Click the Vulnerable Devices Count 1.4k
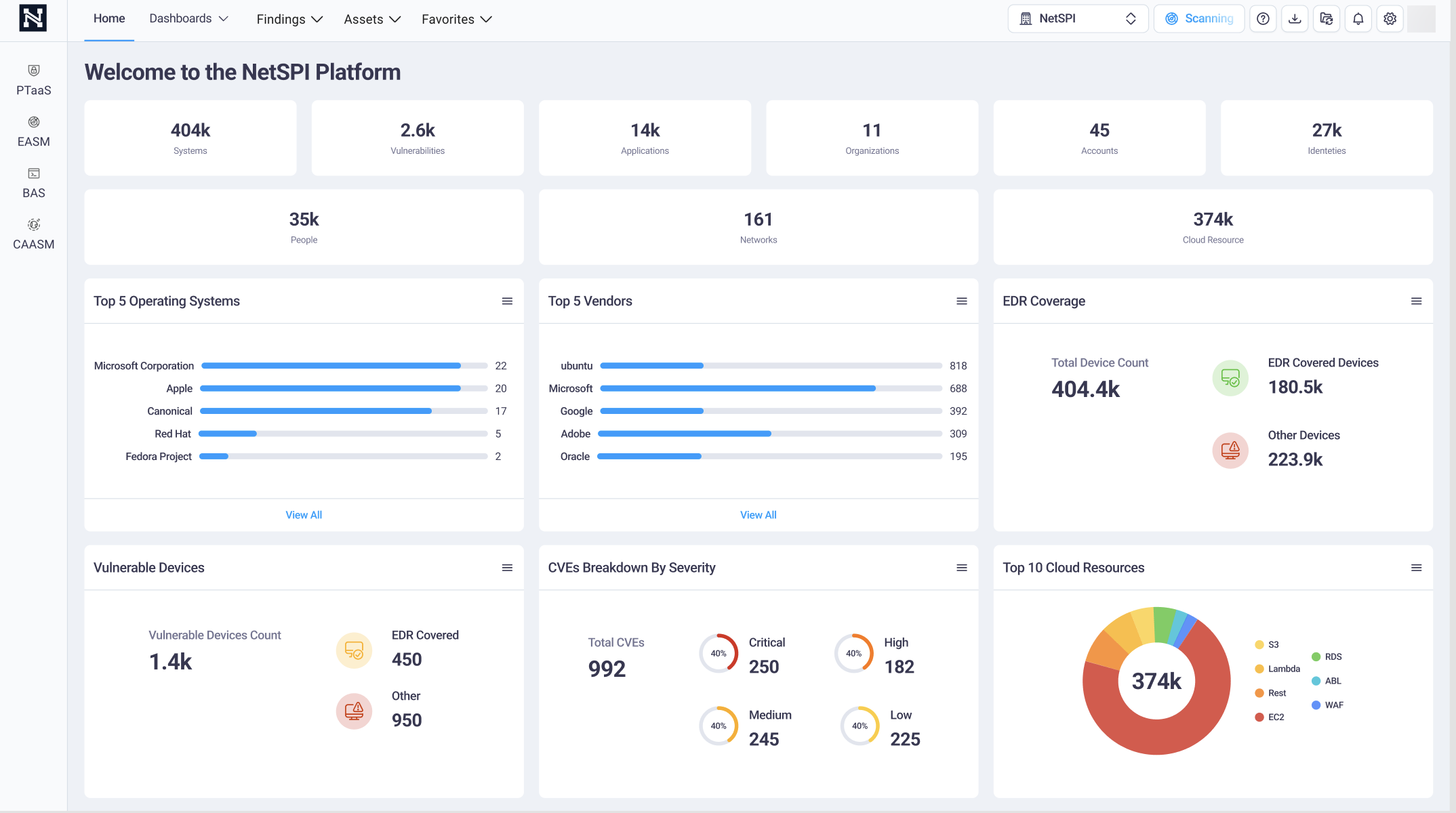 [170, 662]
